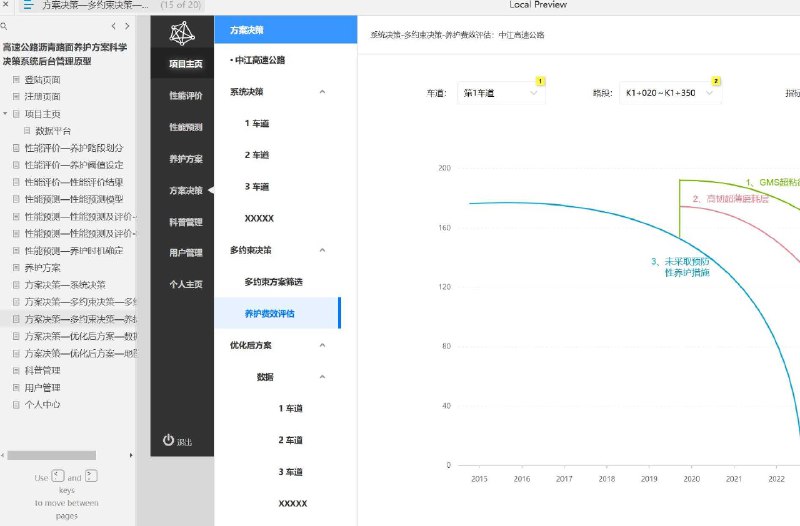Open the 车道 dropdown showing 第1车道

coord(501,93)
